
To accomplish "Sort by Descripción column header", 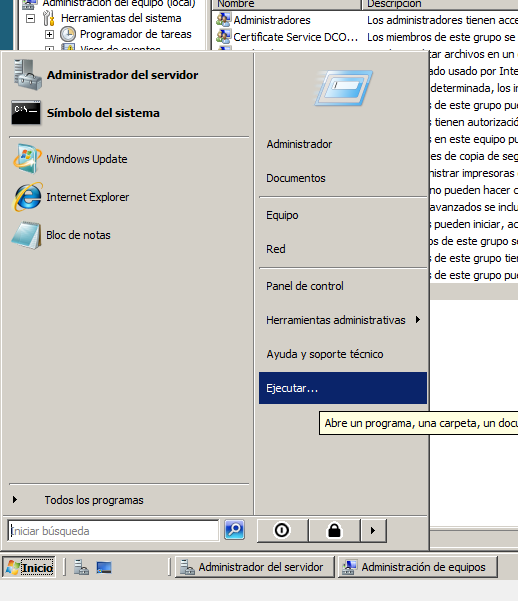I will point(440,4).
